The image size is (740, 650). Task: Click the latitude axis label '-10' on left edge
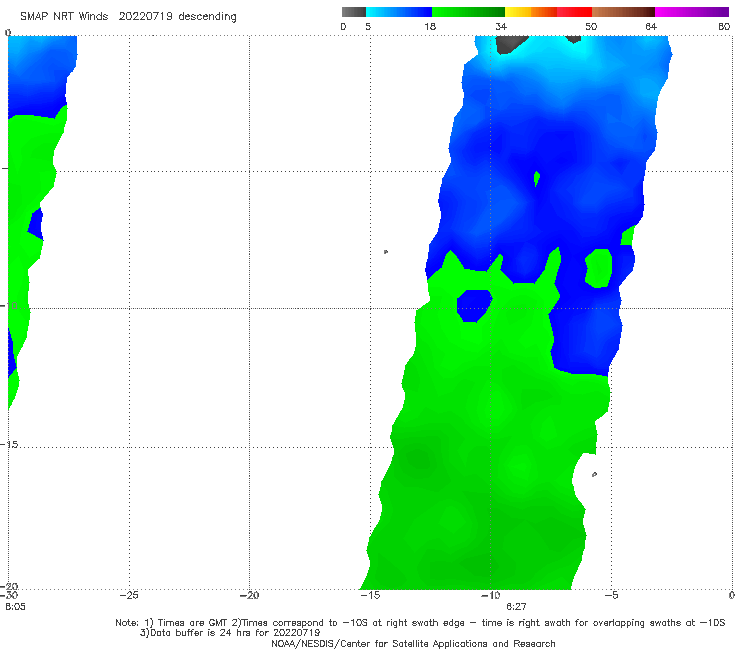point(9,305)
